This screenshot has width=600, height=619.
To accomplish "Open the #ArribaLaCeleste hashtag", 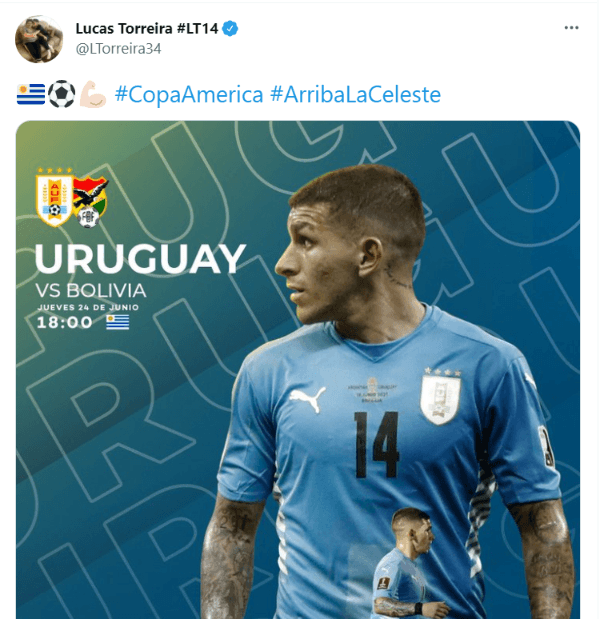I will (355, 95).
